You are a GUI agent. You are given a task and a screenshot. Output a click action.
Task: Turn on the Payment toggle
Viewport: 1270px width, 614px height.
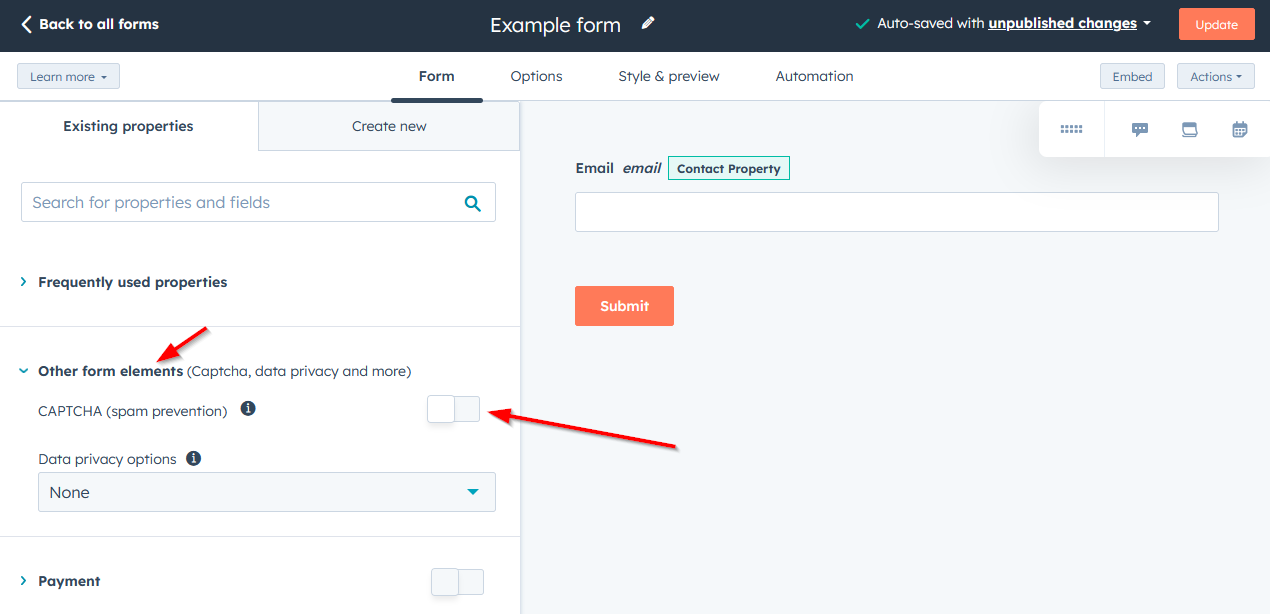[457, 581]
